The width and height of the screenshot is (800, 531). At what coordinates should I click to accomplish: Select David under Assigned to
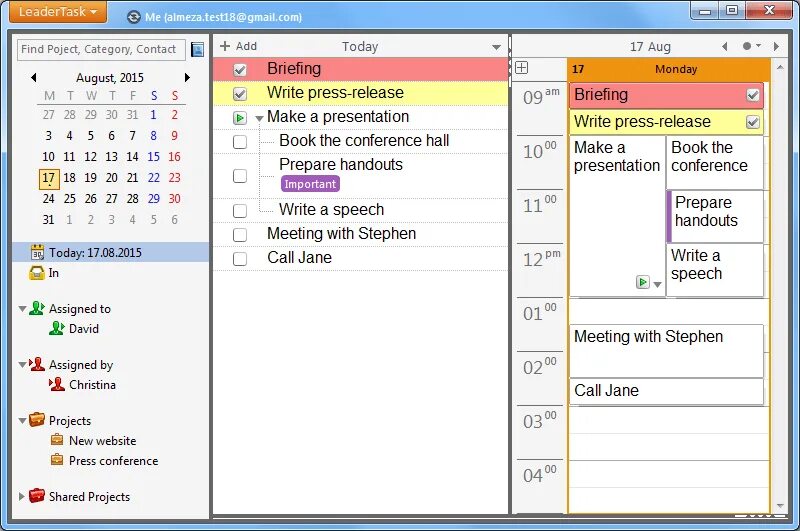[x=84, y=329]
